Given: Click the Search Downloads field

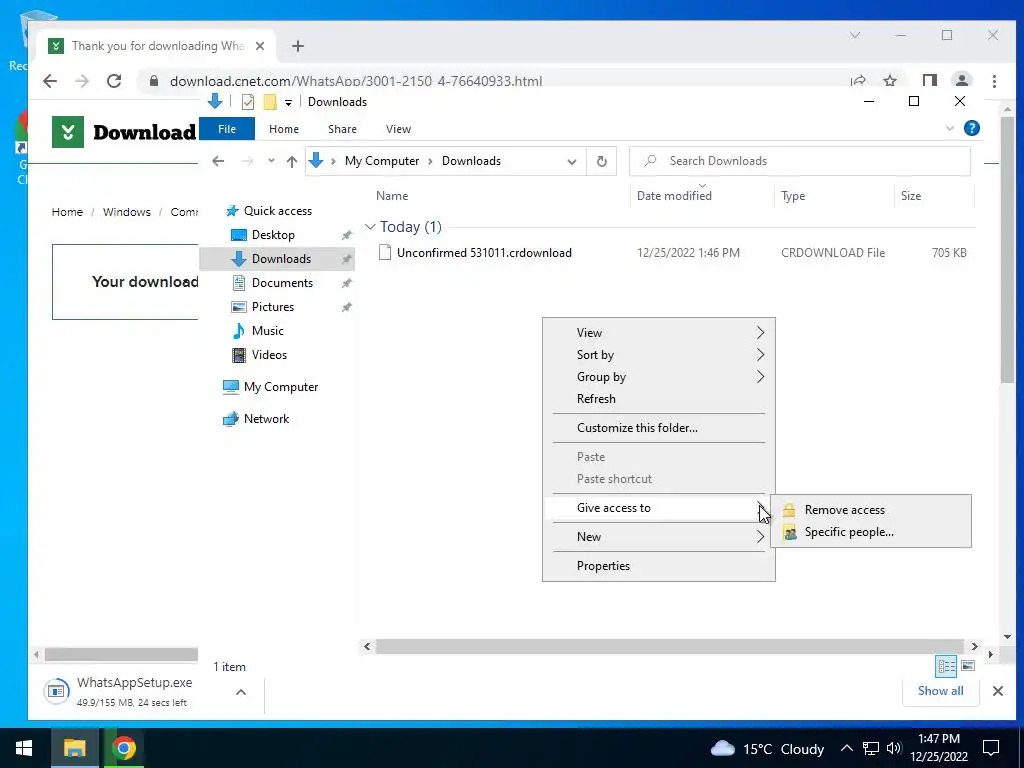Looking at the screenshot, I should pos(799,161).
